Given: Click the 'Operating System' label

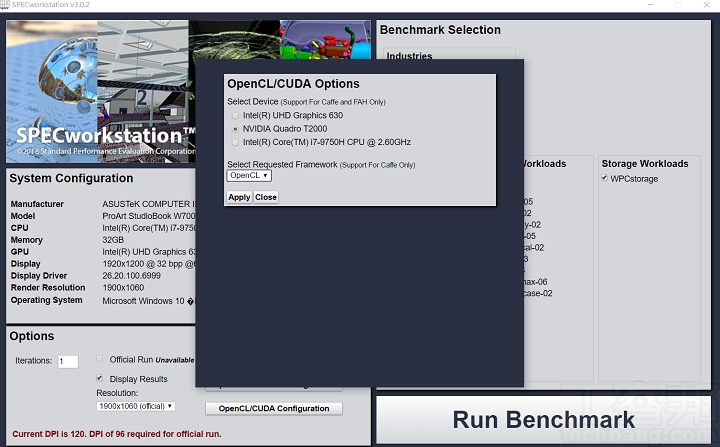Looking at the screenshot, I should click(x=46, y=300).
